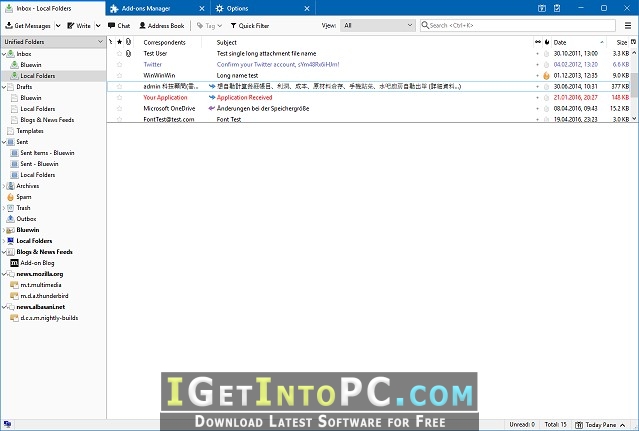Open the column picker icon
Screen dimensions: 639x431
(x=633, y=42)
